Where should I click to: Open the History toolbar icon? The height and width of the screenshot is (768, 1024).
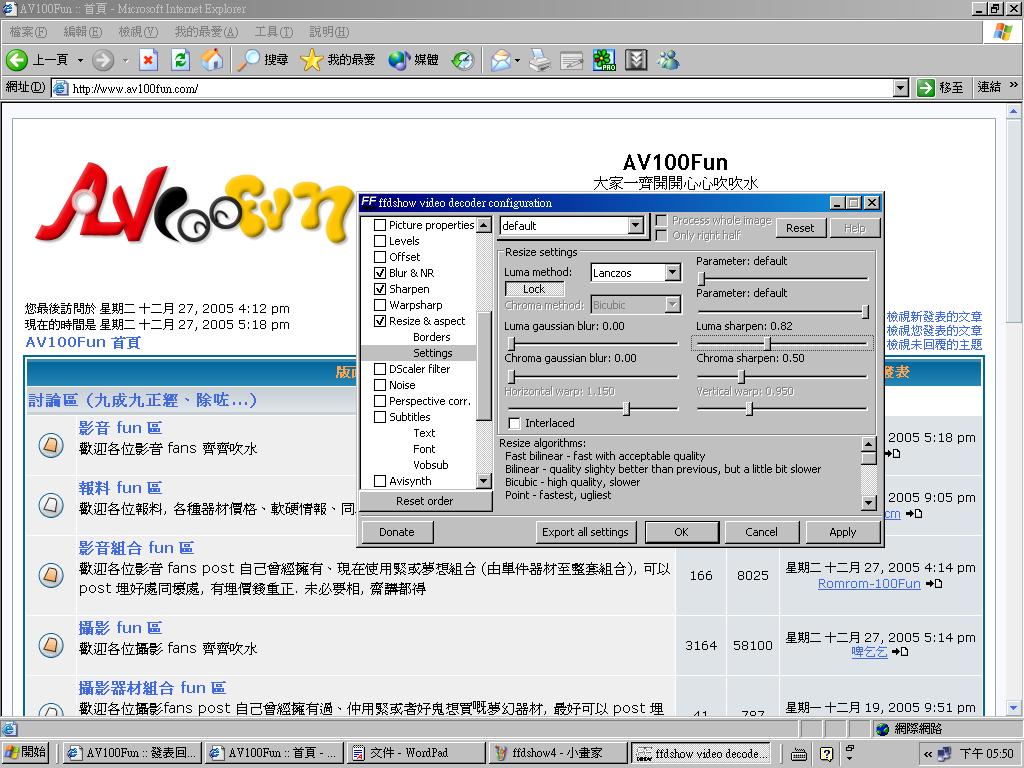[x=462, y=60]
